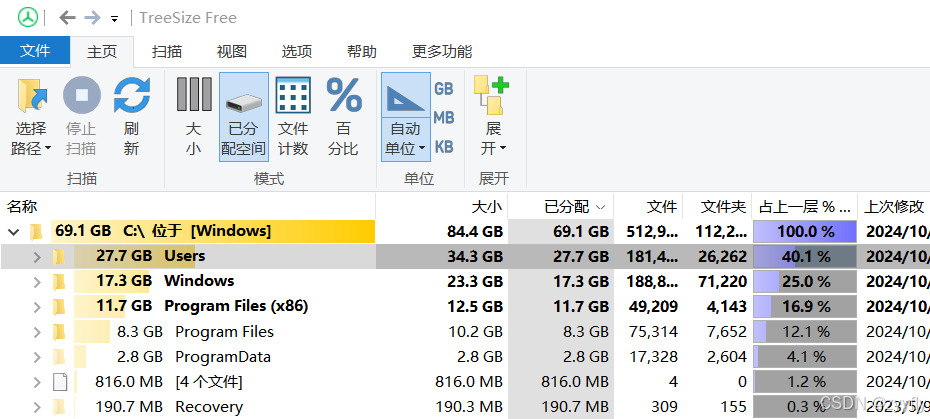Screen dimensions: 930x419
Task: Click the [4 个文件] file icon
Action: (x=60, y=382)
